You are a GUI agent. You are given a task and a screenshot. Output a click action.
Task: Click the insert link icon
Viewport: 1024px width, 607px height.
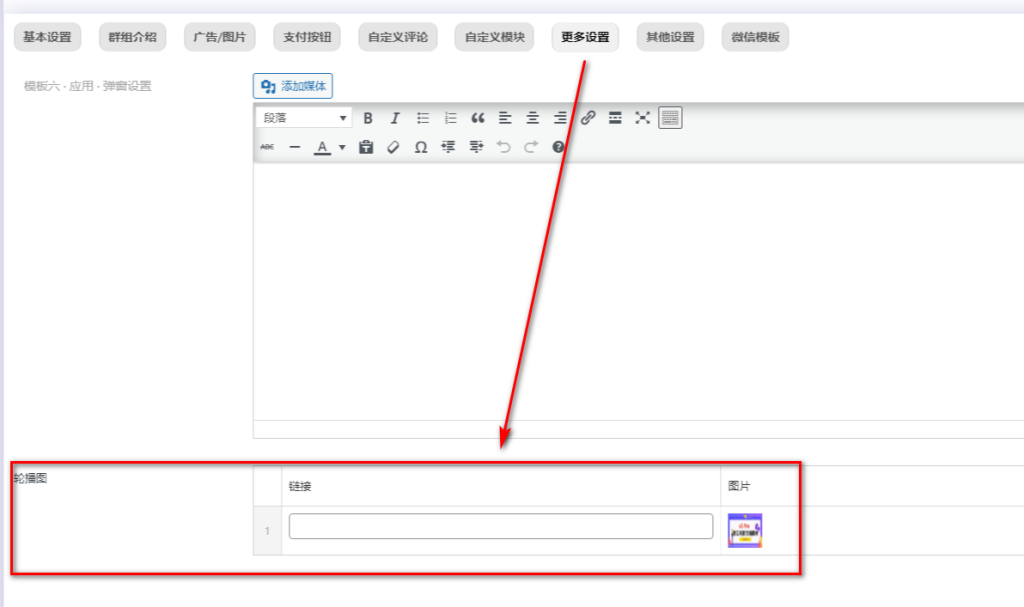588,118
